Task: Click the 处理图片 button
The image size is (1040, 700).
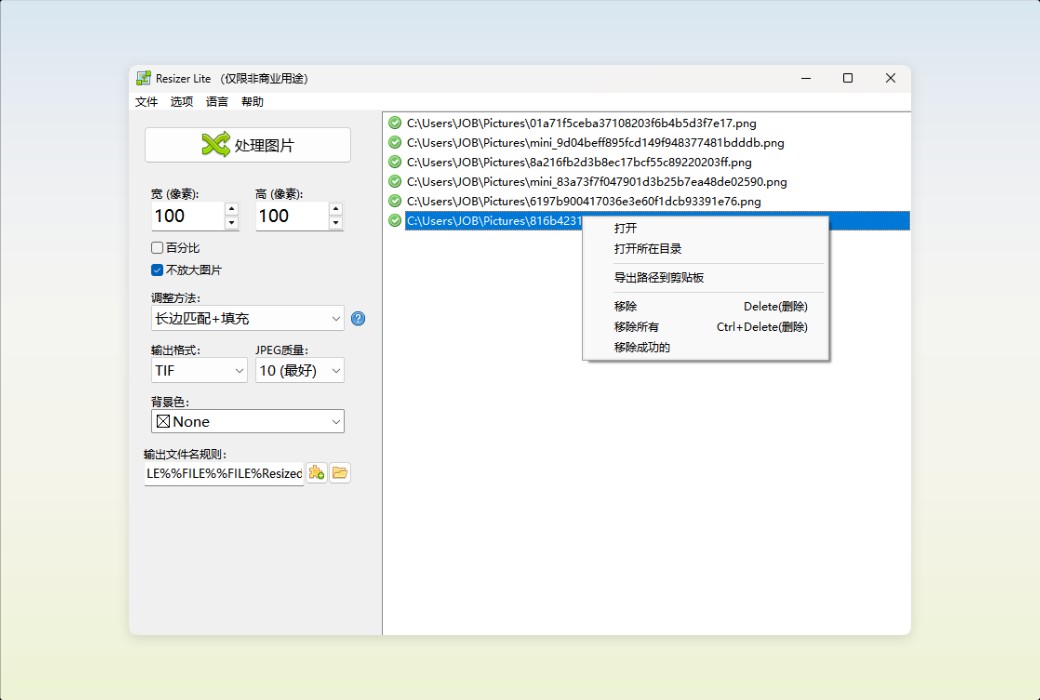Action: (247, 144)
